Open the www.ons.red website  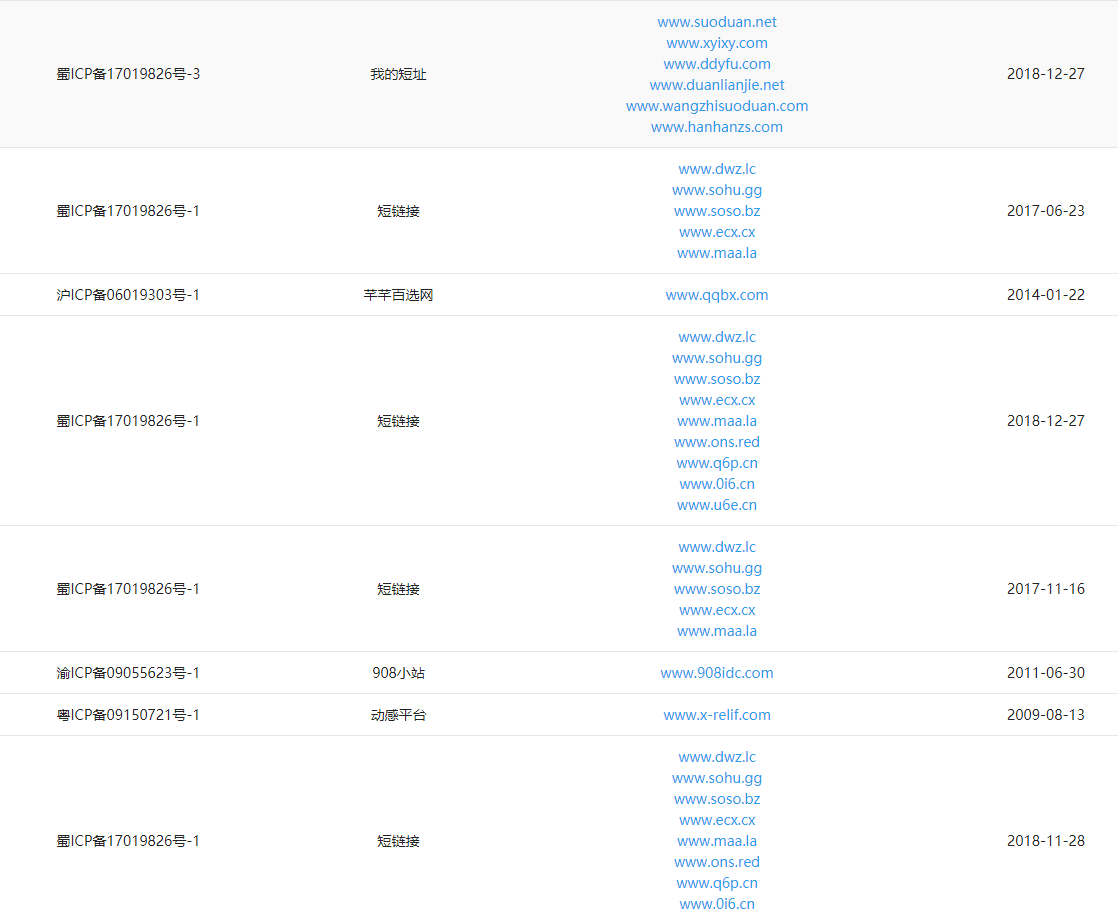coord(717,441)
